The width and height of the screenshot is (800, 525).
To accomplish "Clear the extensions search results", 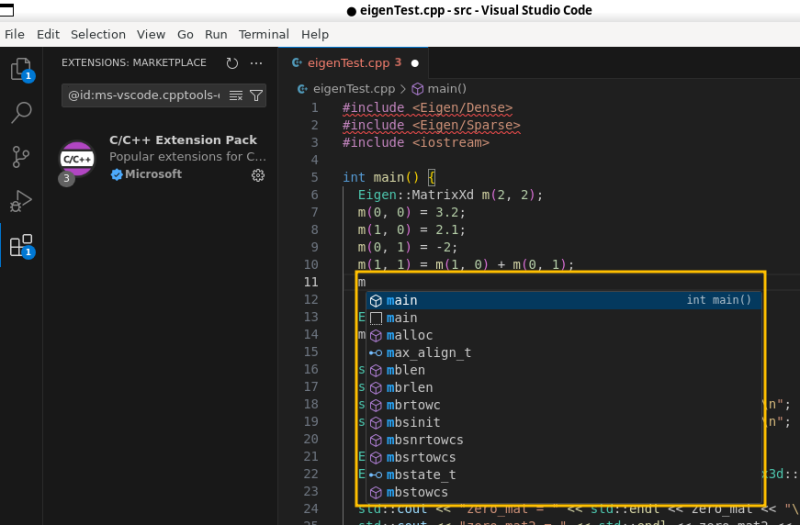I will click(236, 95).
